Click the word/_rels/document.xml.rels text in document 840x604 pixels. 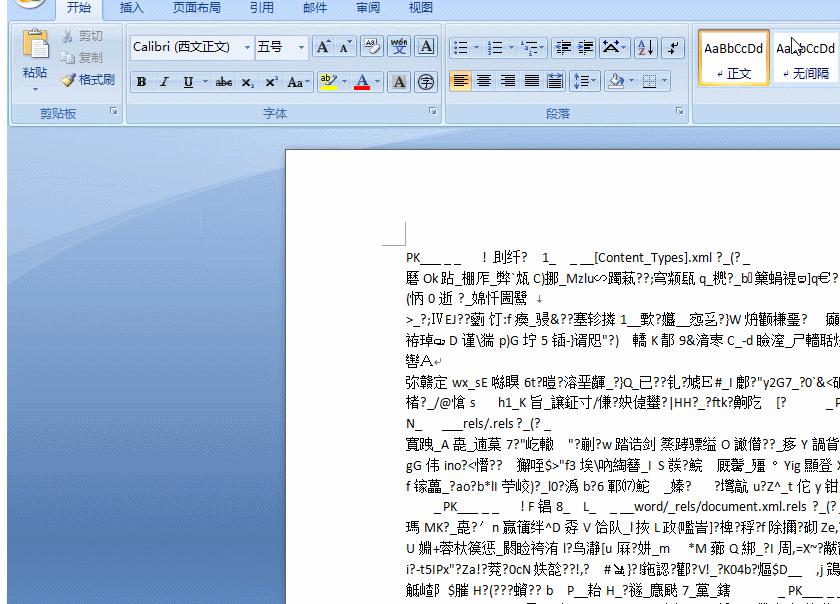pyautogui.click(x=720, y=506)
